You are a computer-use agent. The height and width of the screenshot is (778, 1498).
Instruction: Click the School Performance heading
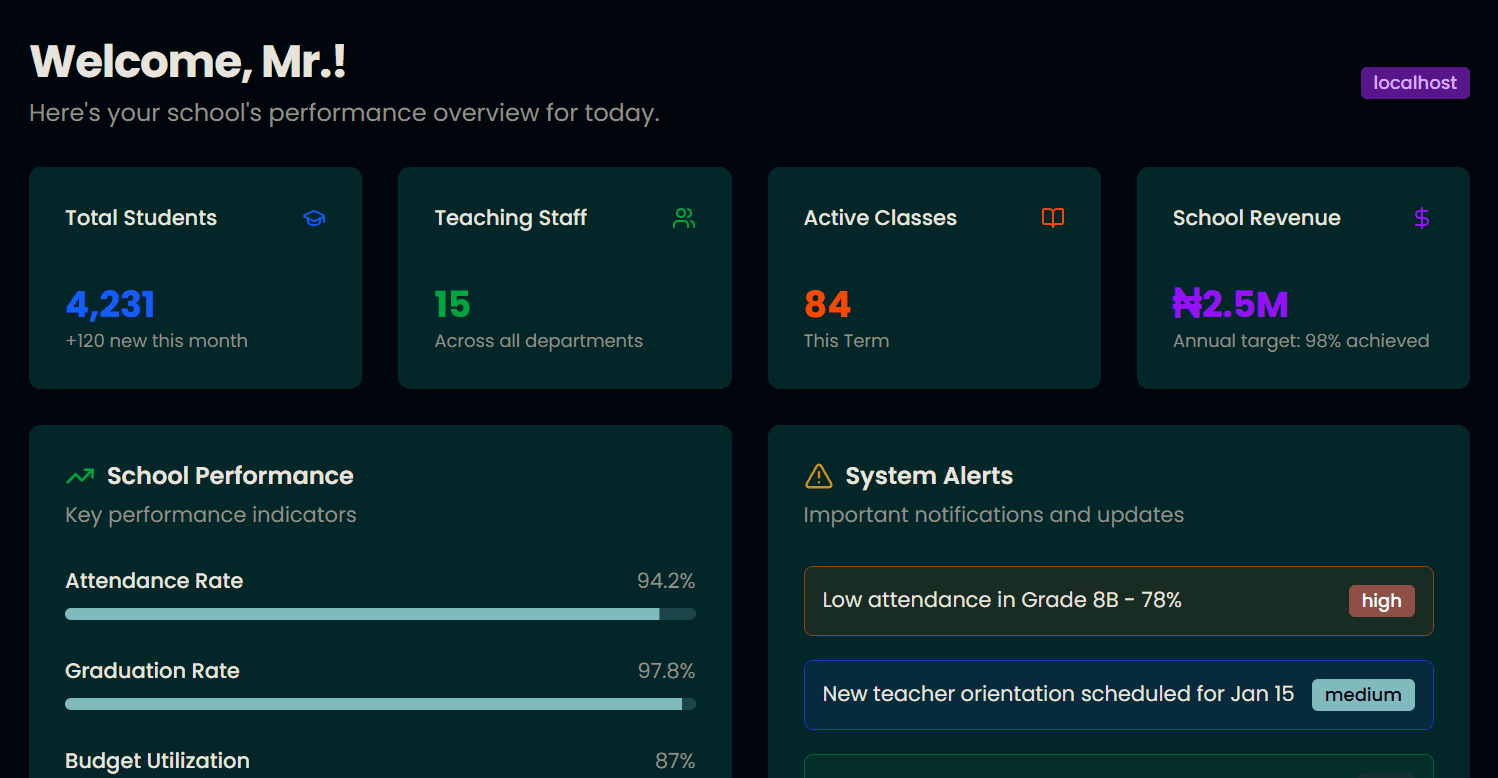click(x=230, y=476)
